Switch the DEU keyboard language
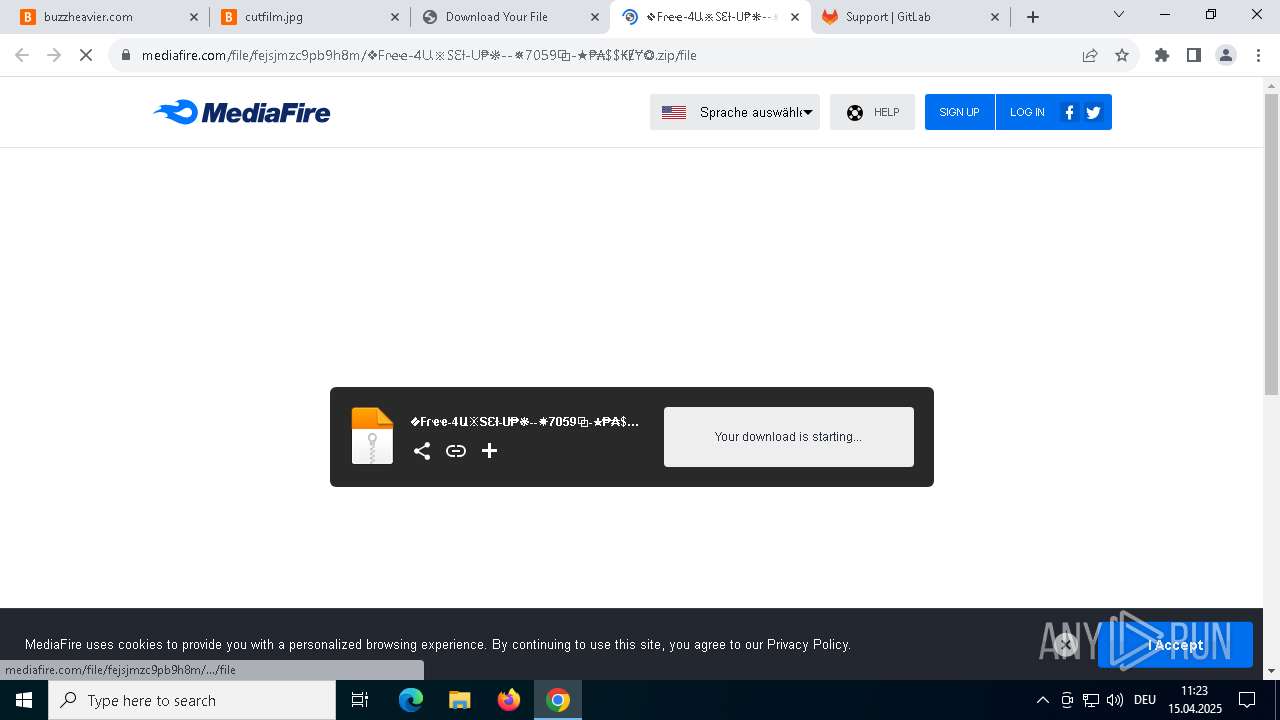The image size is (1280, 720). 1145,700
